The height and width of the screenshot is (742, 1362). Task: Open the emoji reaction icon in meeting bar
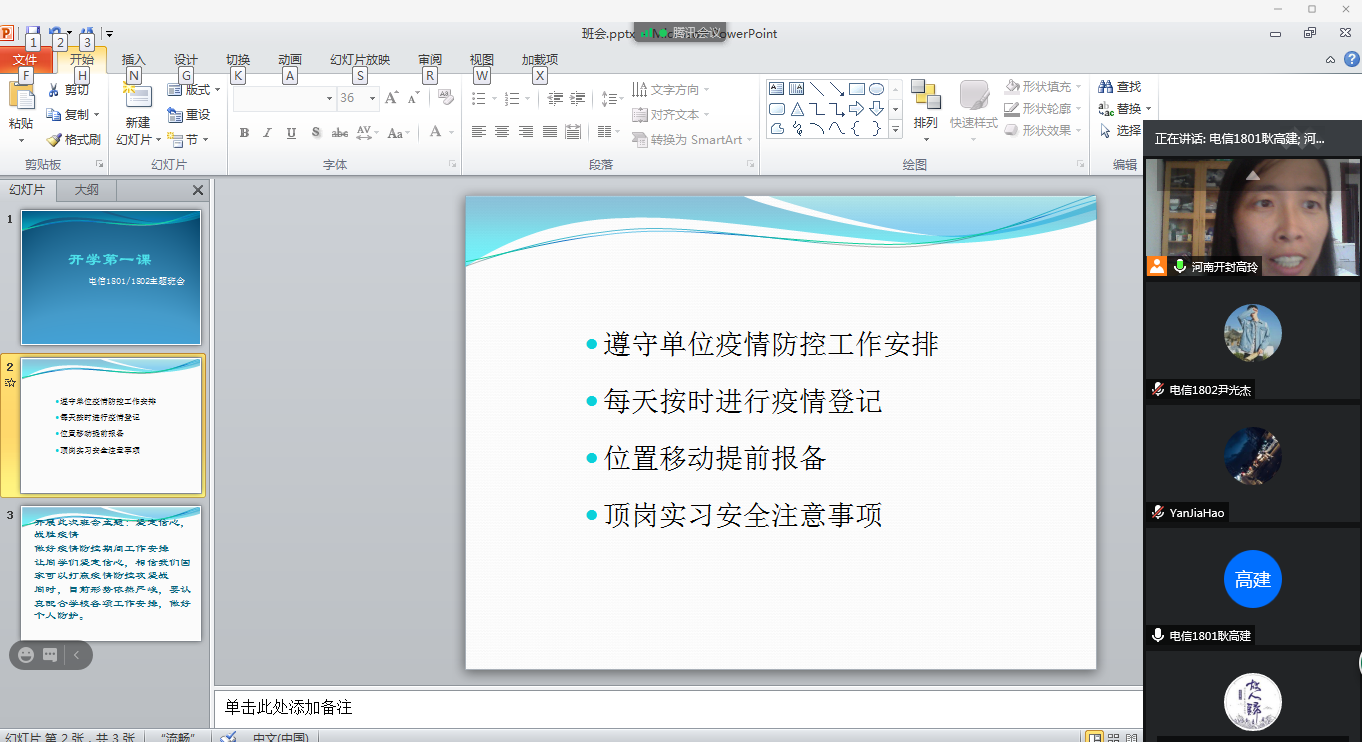point(26,655)
